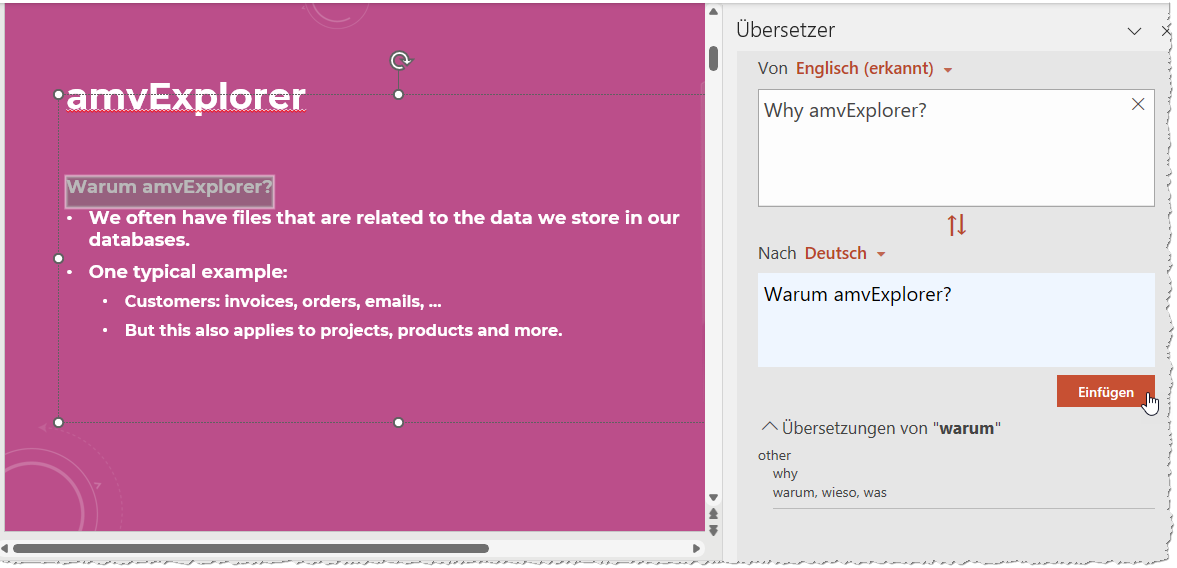Screen dimensions: 1177x568
Task: Click the horizontal scrollbar thumb
Action: (x=250, y=548)
